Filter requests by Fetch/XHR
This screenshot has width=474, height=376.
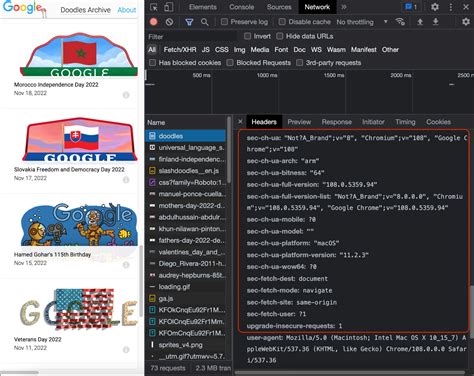180,50
